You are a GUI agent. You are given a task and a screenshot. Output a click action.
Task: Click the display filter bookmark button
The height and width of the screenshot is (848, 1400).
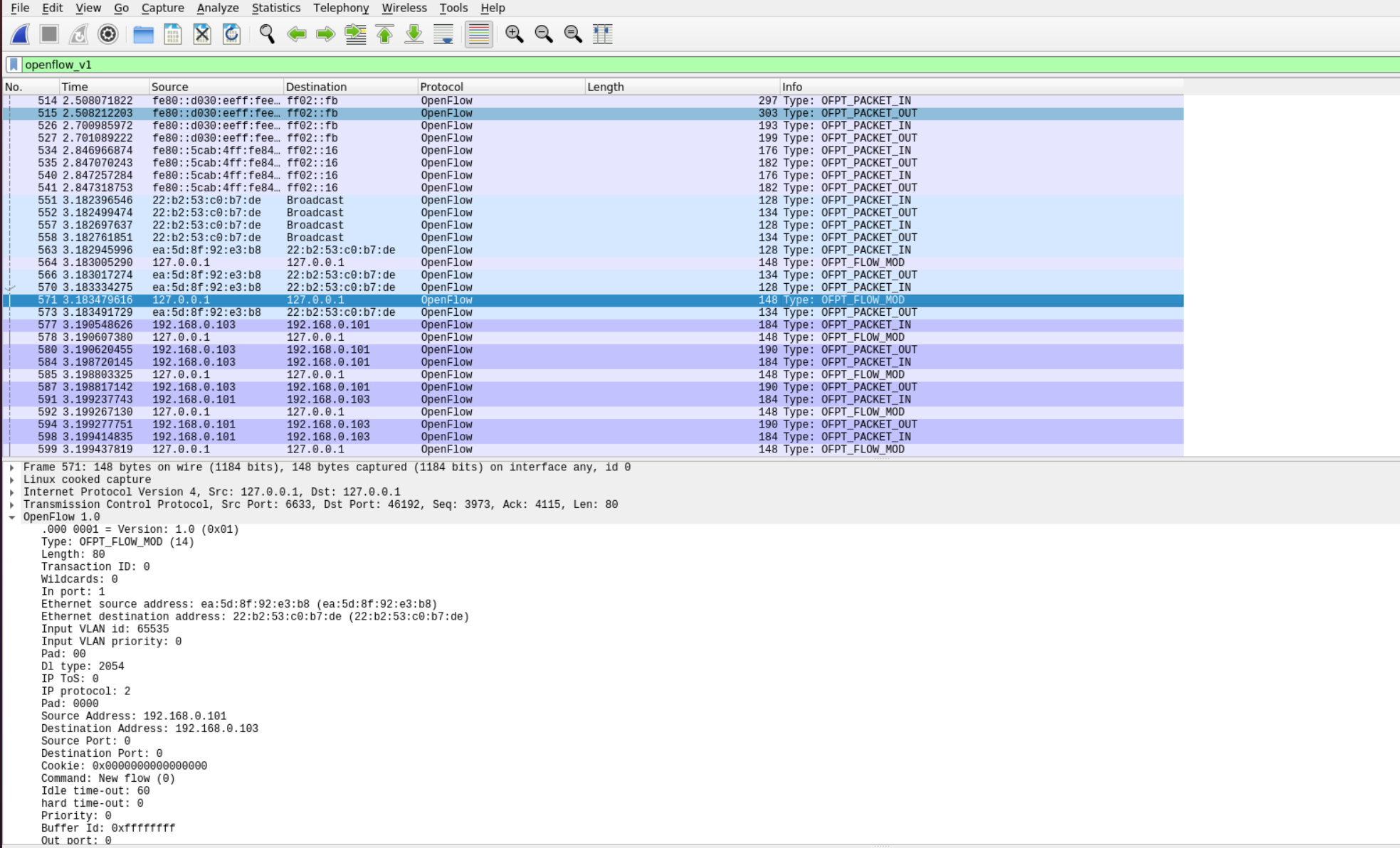14,65
